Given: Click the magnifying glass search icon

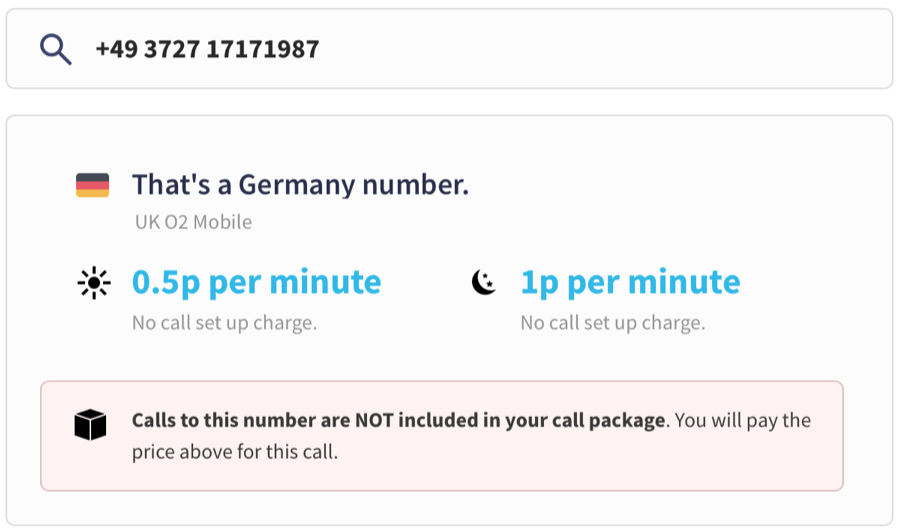Looking at the screenshot, I should pos(56,49).
